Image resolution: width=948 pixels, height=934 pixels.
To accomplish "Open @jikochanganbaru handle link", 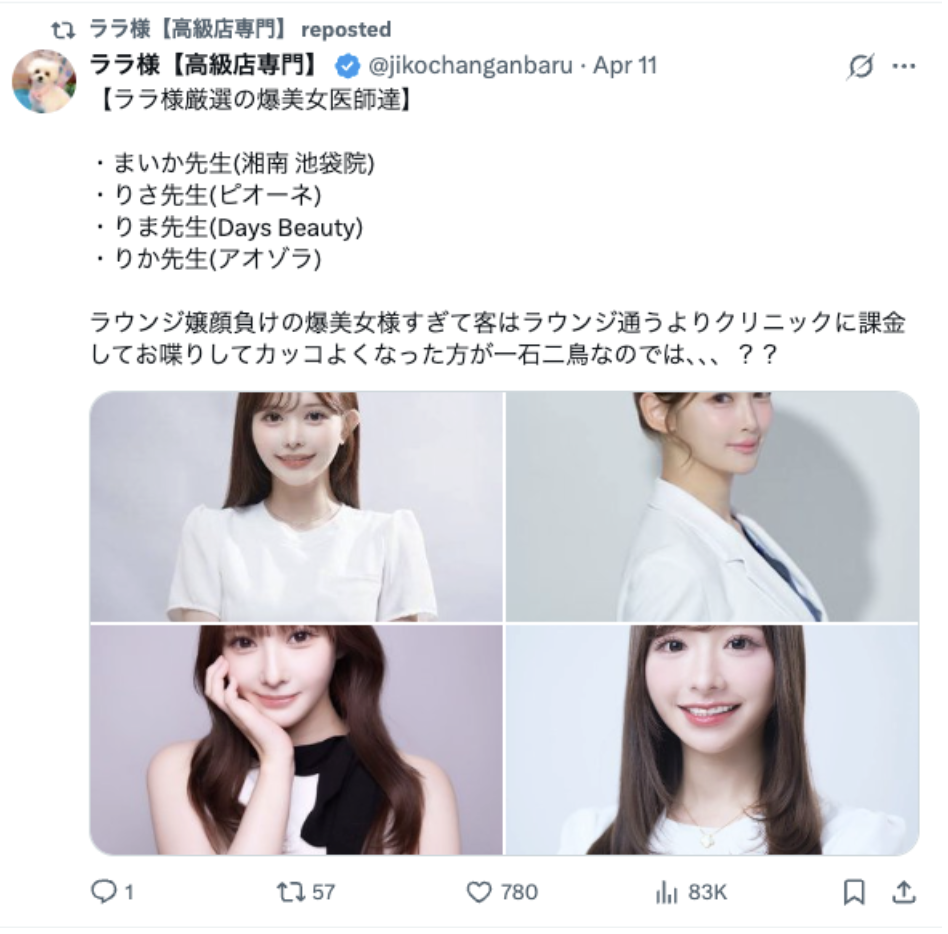I will coord(470,65).
